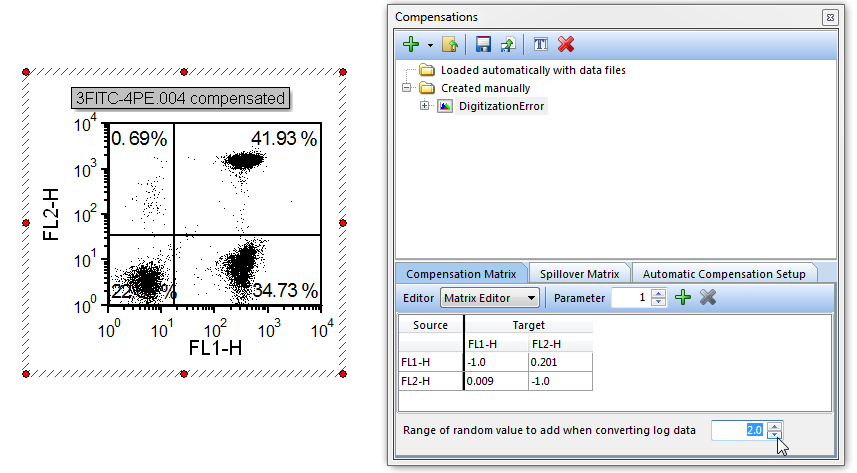
Task: Click the Parameter number input field
Action: point(630,297)
